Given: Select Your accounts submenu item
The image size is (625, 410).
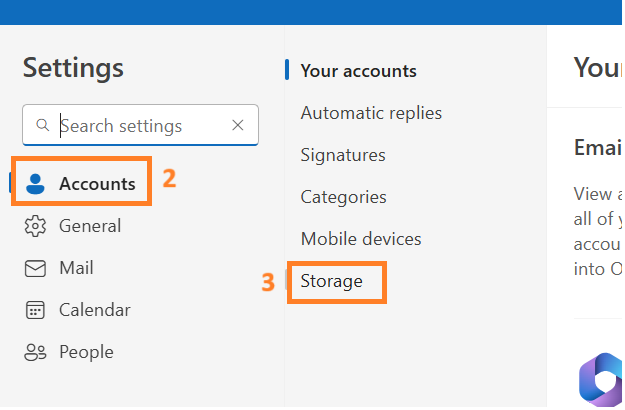Looking at the screenshot, I should [358, 71].
